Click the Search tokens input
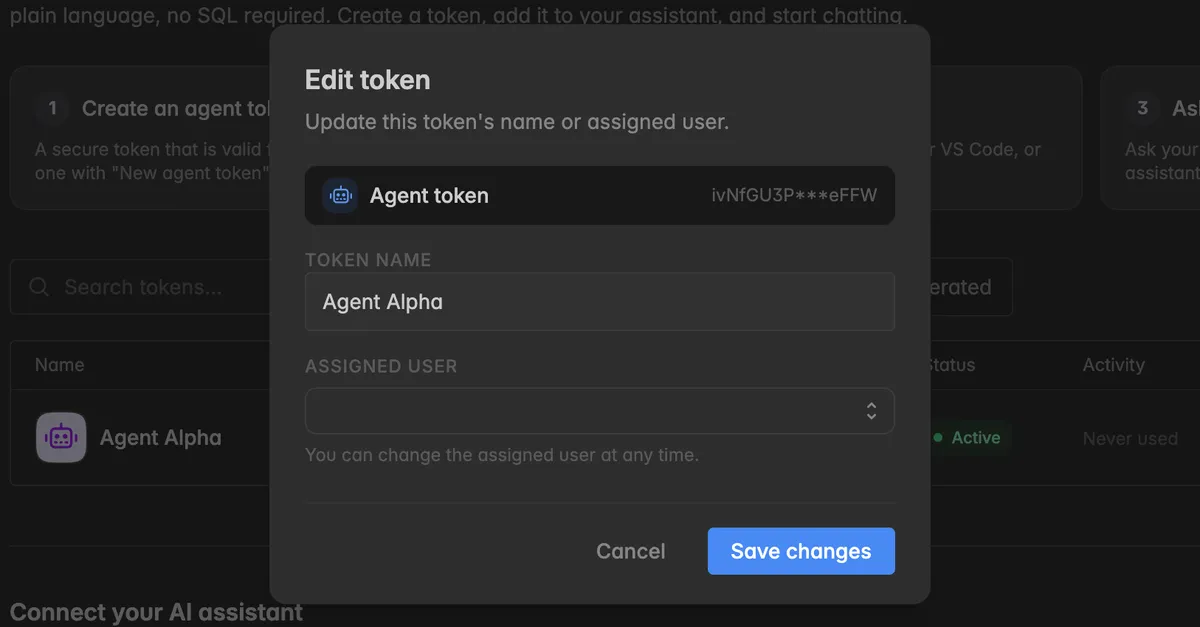The width and height of the screenshot is (1200, 627). tap(140, 287)
